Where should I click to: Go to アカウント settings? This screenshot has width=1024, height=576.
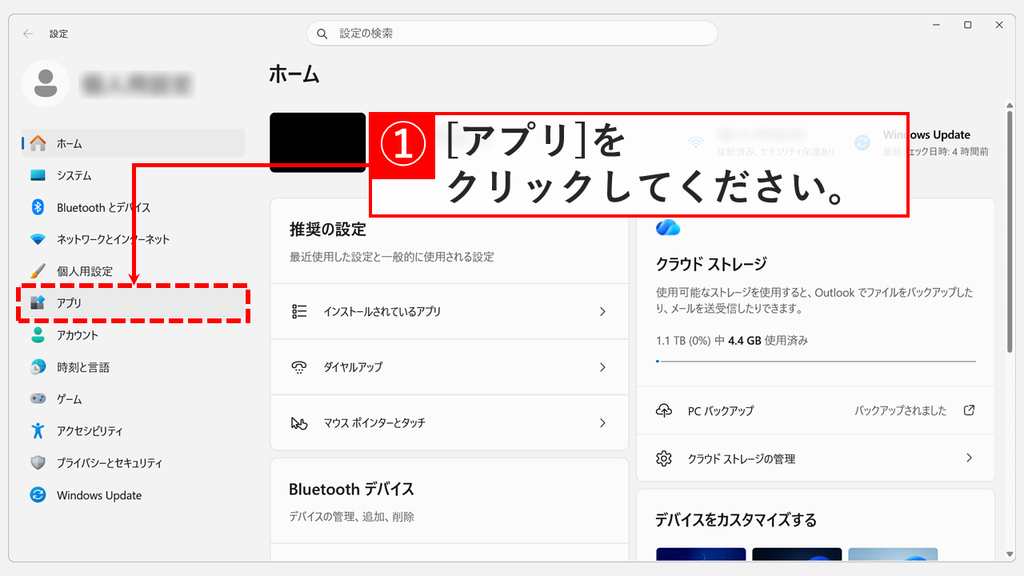pyautogui.click(x=133, y=334)
